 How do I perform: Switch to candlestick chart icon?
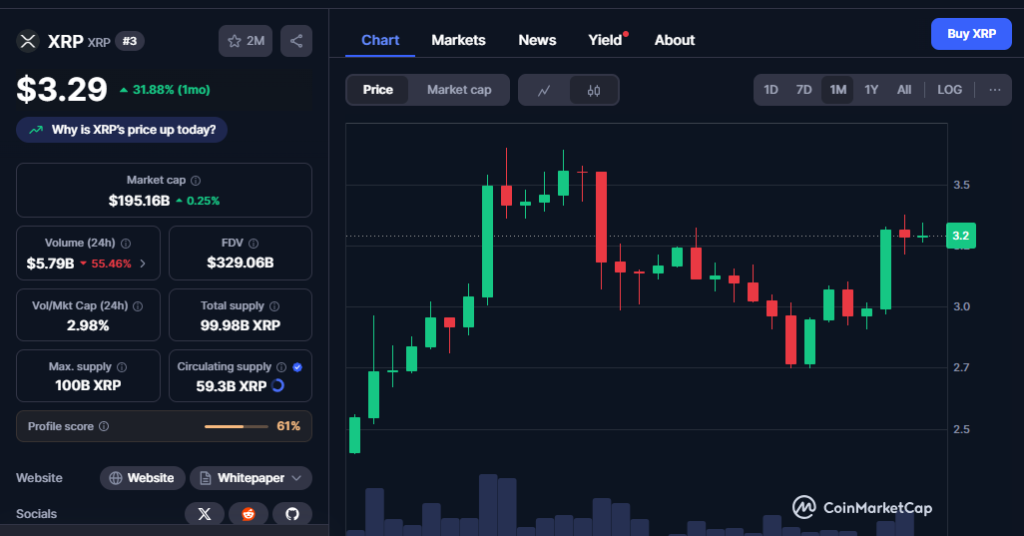coord(594,90)
